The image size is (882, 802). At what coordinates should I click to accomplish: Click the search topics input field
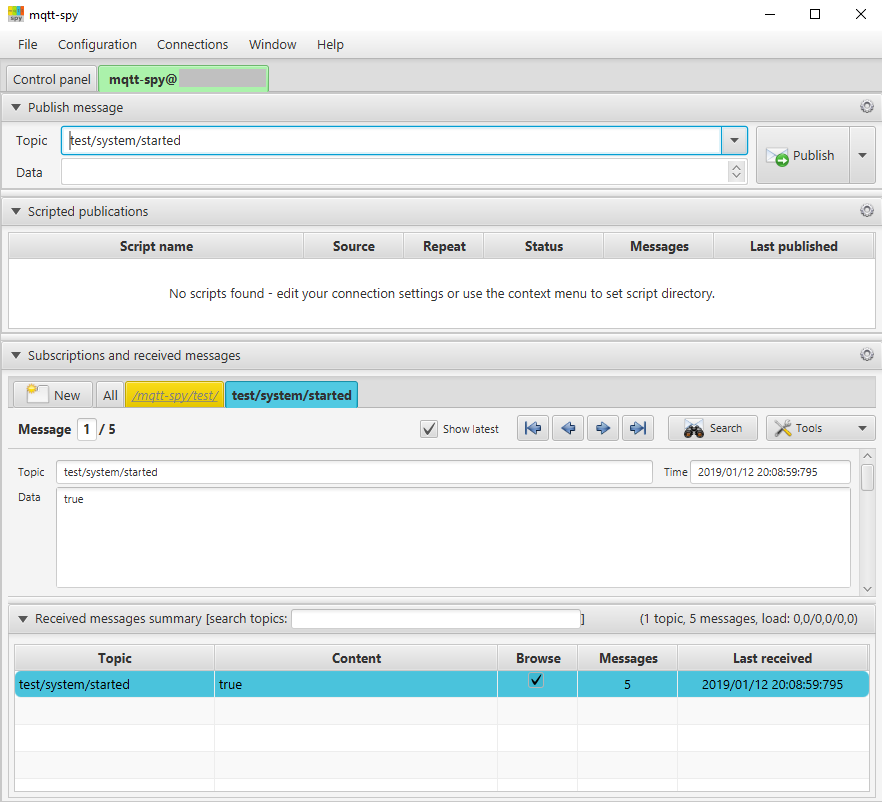pos(436,619)
